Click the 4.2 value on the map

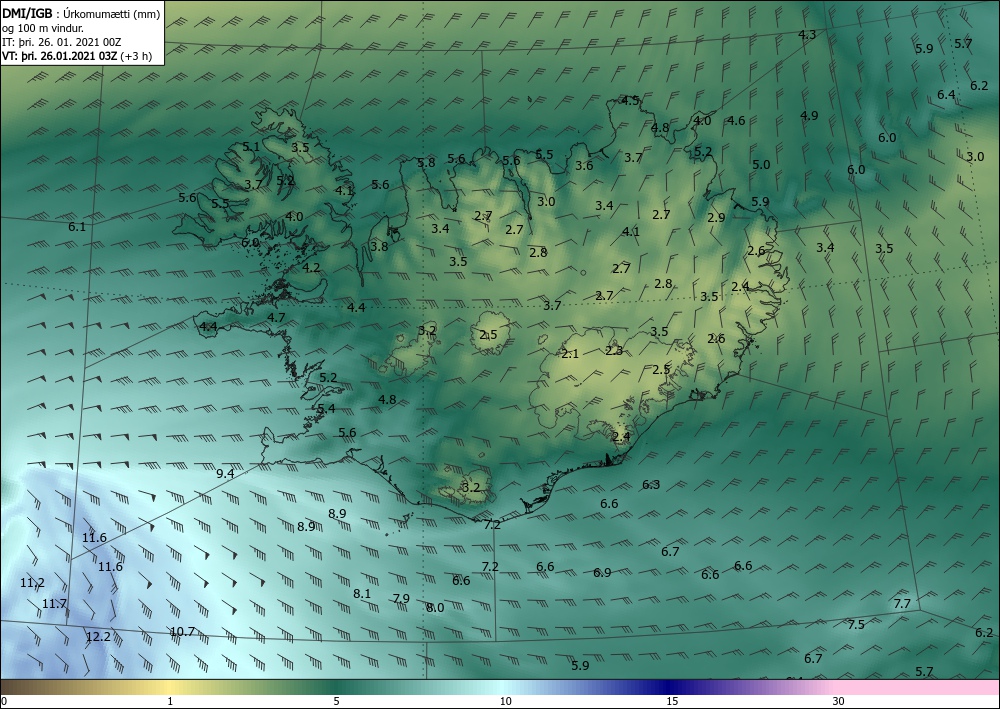coord(311,268)
